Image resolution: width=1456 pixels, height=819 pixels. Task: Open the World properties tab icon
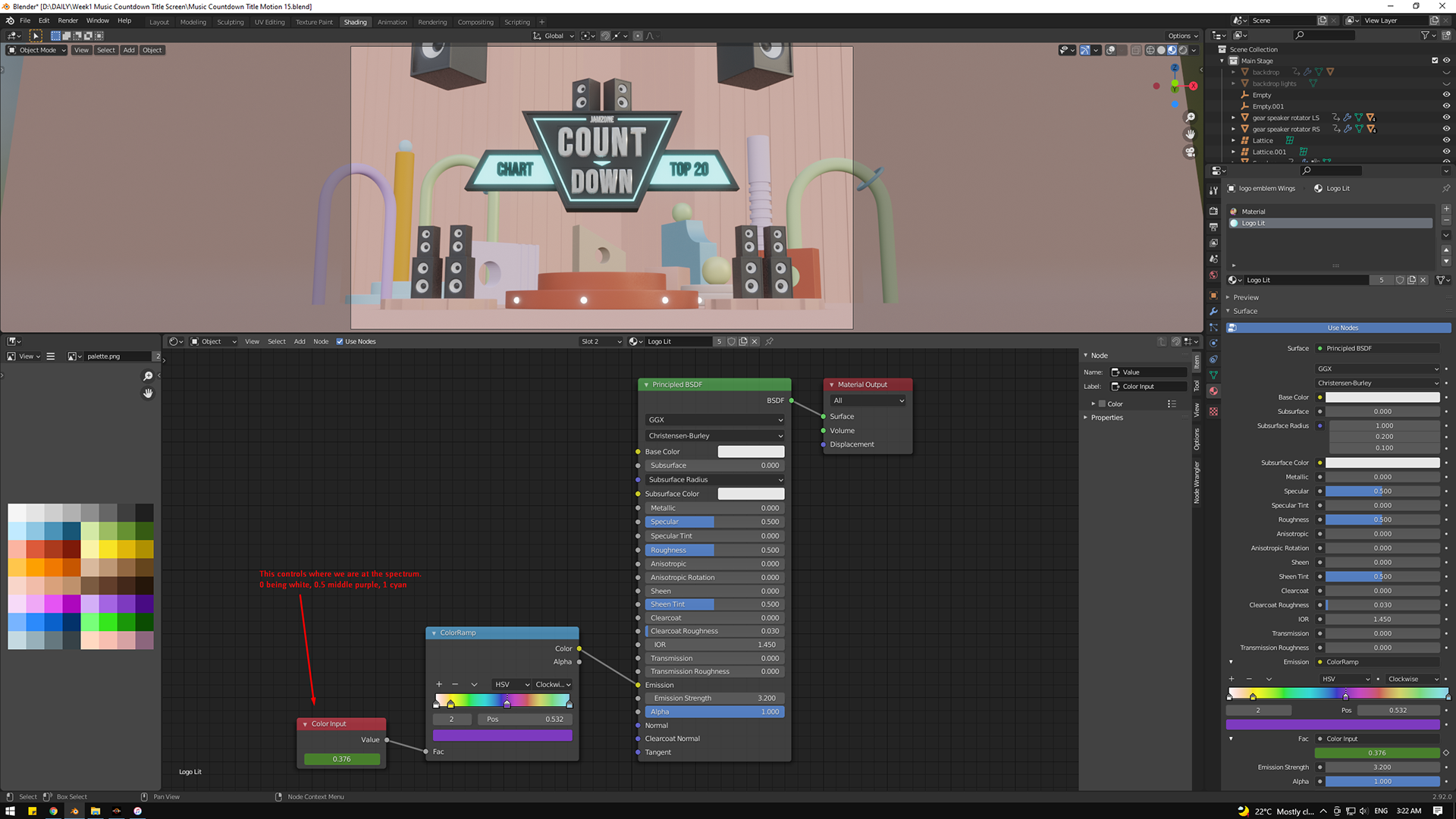[x=1213, y=275]
